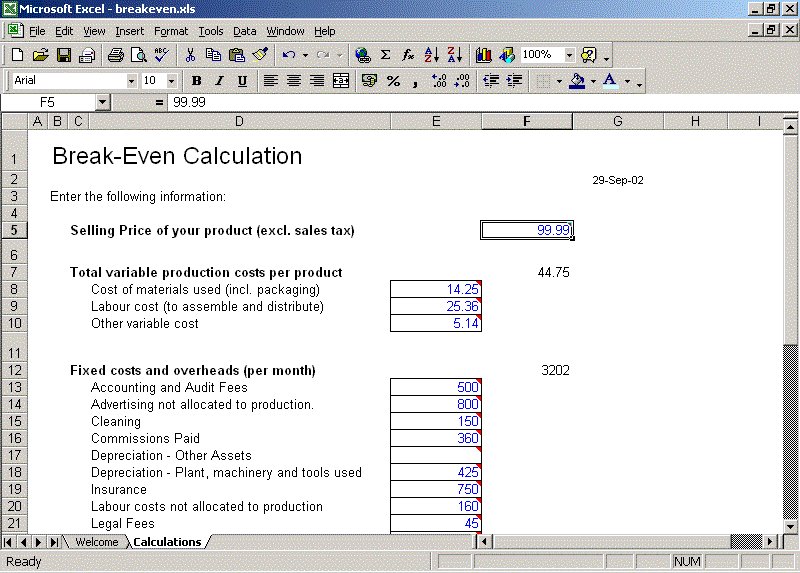The image size is (800, 573).
Task: Open the zoom percentage dropdown
Action: pos(569,55)
